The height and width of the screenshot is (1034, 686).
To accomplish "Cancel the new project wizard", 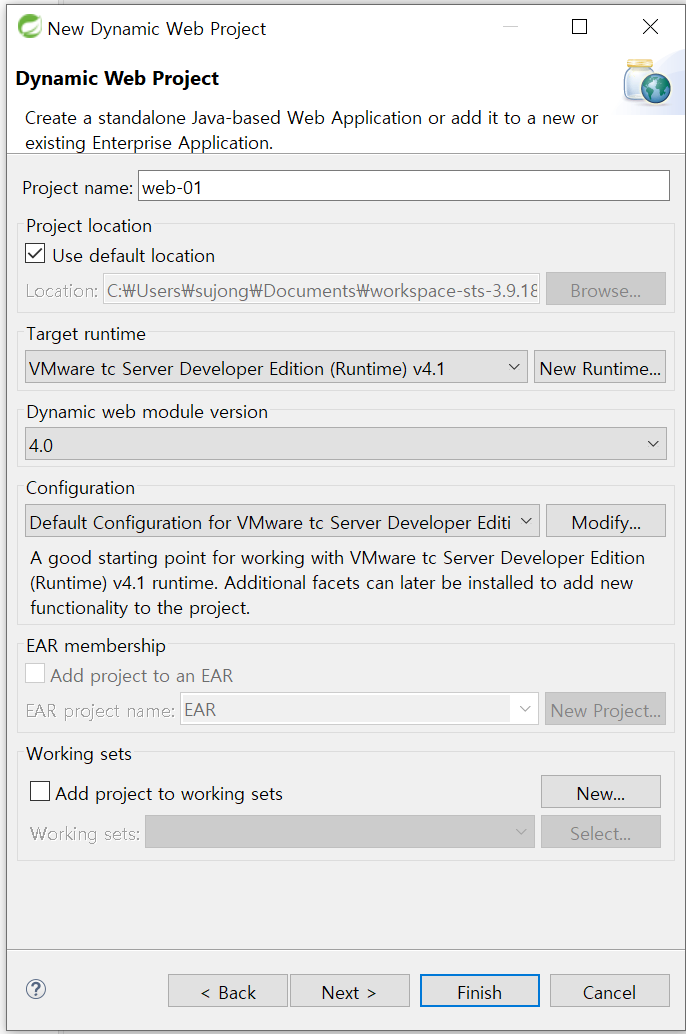I will coord(609,991).
